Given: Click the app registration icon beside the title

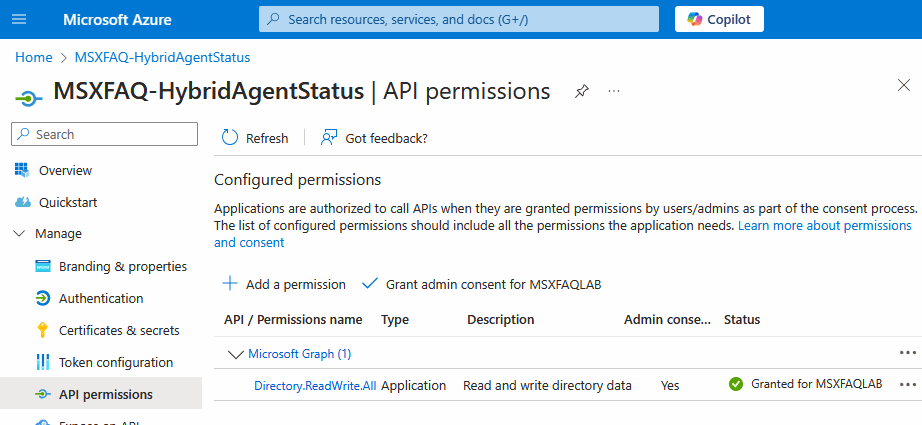Looking at the screenshot, I should tap(29, 97).
